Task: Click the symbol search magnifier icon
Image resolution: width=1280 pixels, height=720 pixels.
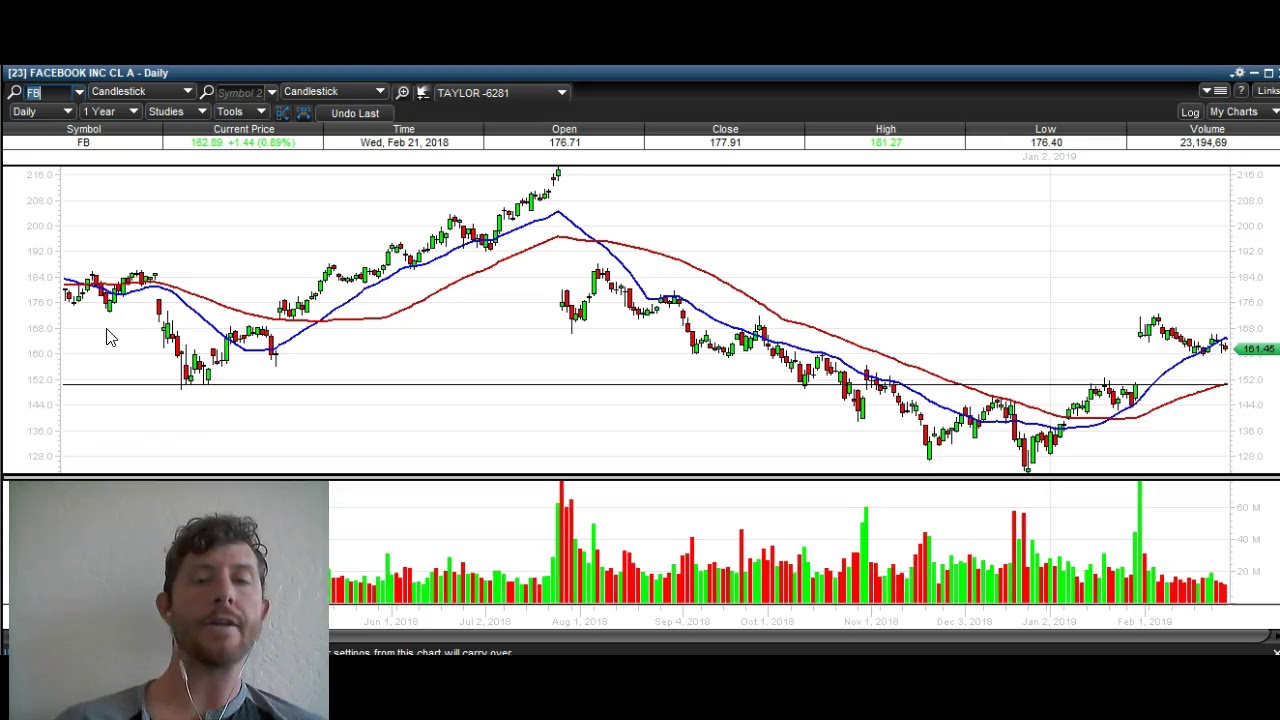Action: click(14, 92)
